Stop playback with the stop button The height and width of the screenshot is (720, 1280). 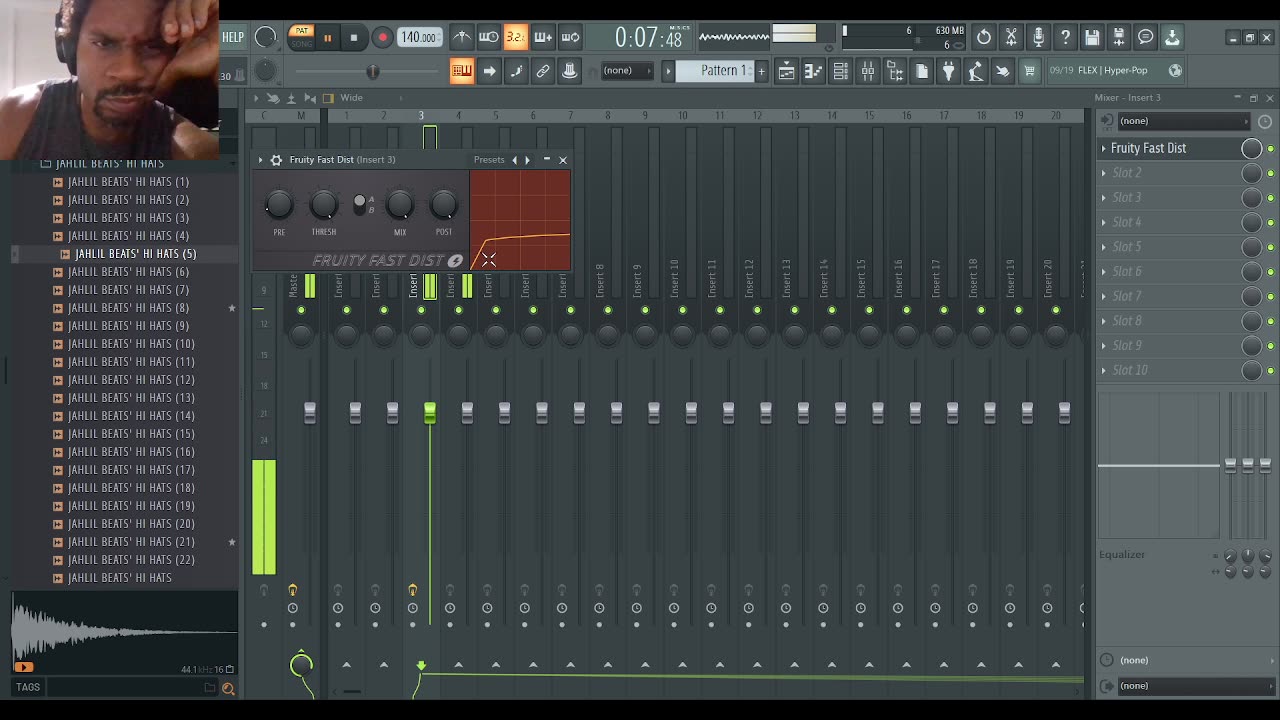pyautogui.click(x=353, y=38)
